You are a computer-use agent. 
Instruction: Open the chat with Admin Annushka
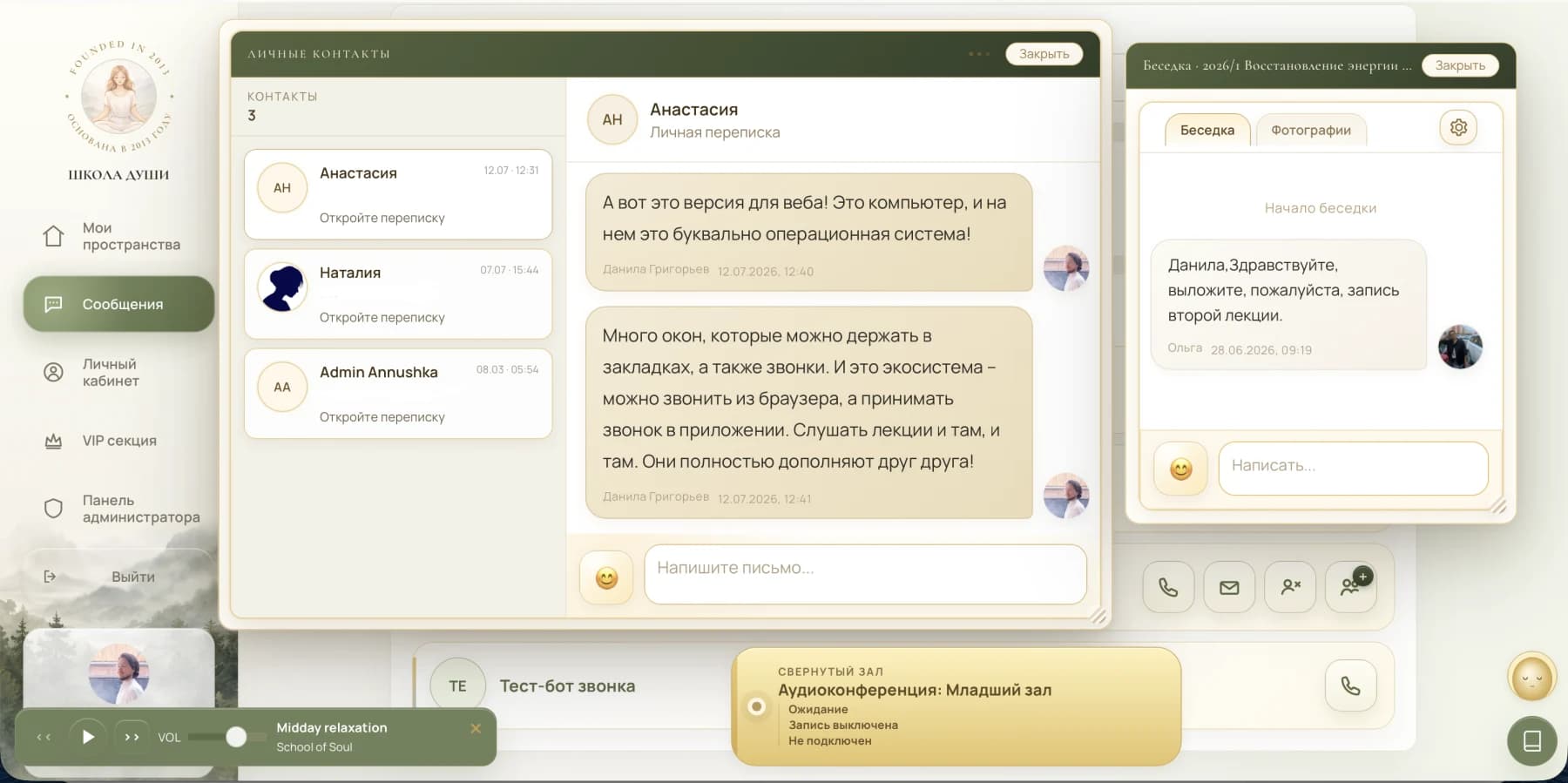point(398,394)
